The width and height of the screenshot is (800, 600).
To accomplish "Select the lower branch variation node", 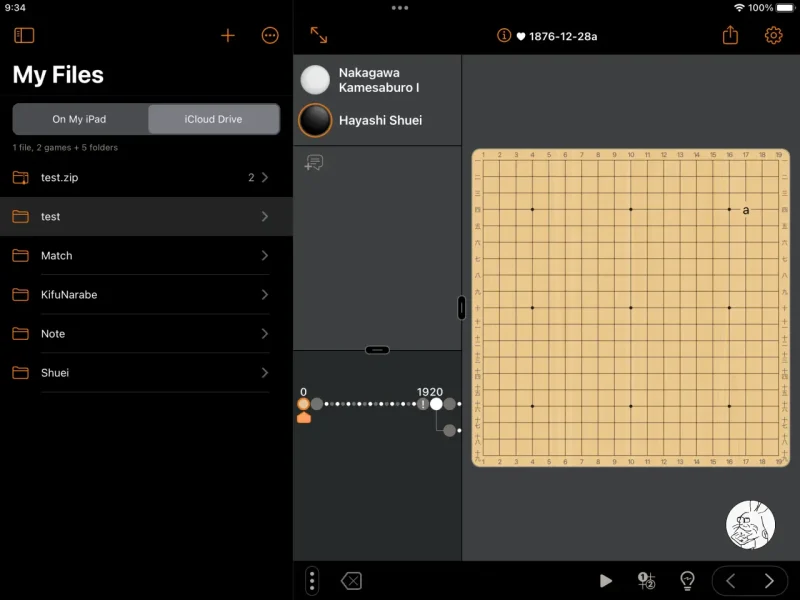I will tap(449, 431).
